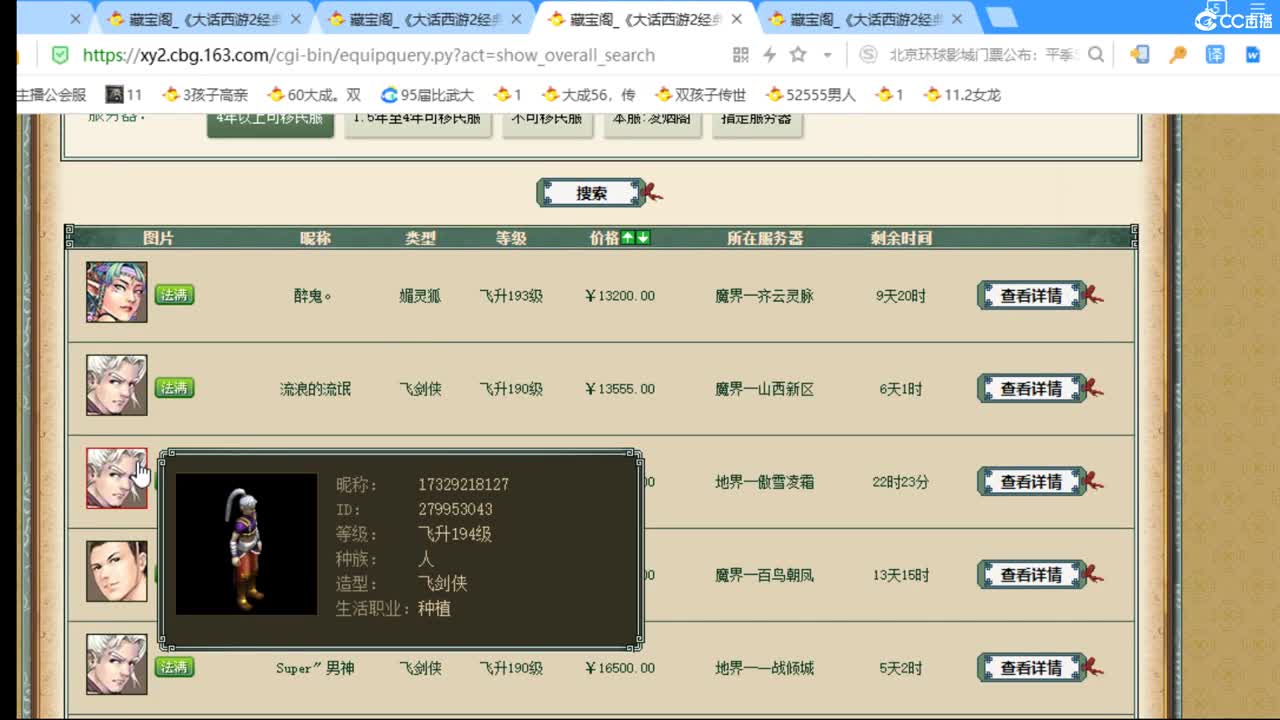
Task: Open bookmark labeled 11
Action: point(125,95)
